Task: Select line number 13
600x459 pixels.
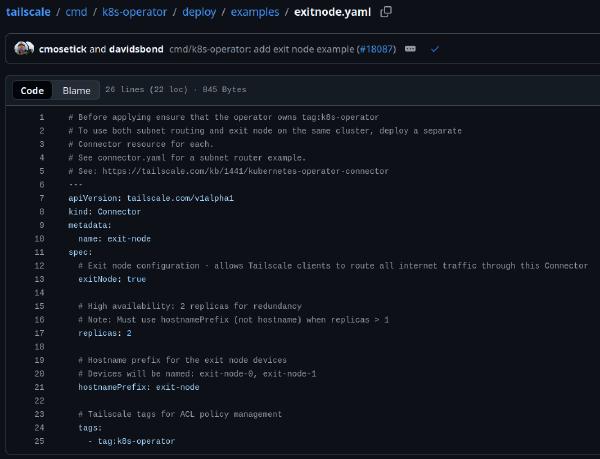Action: point(39,279)
